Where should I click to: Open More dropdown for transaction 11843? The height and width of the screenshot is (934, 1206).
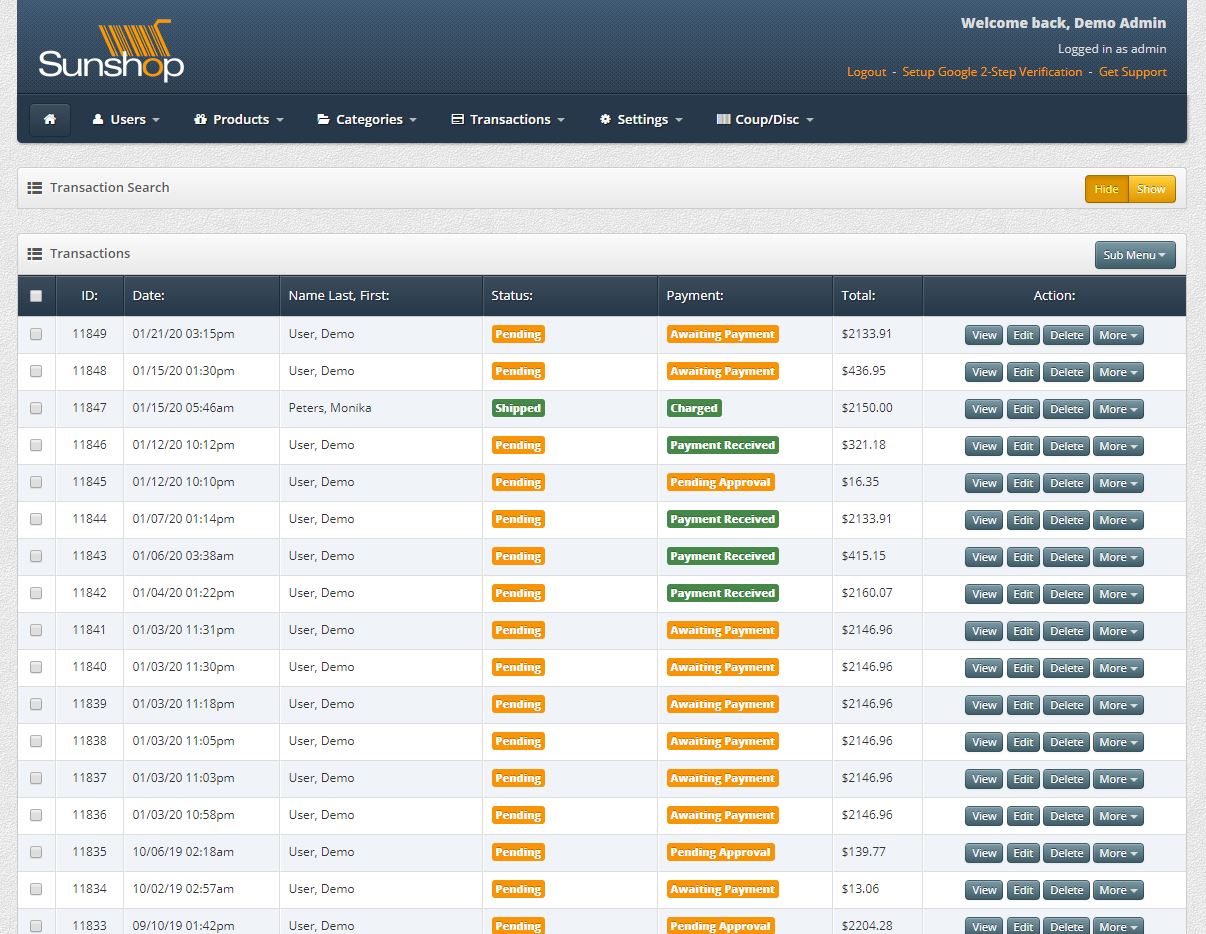pos(1118,557)
